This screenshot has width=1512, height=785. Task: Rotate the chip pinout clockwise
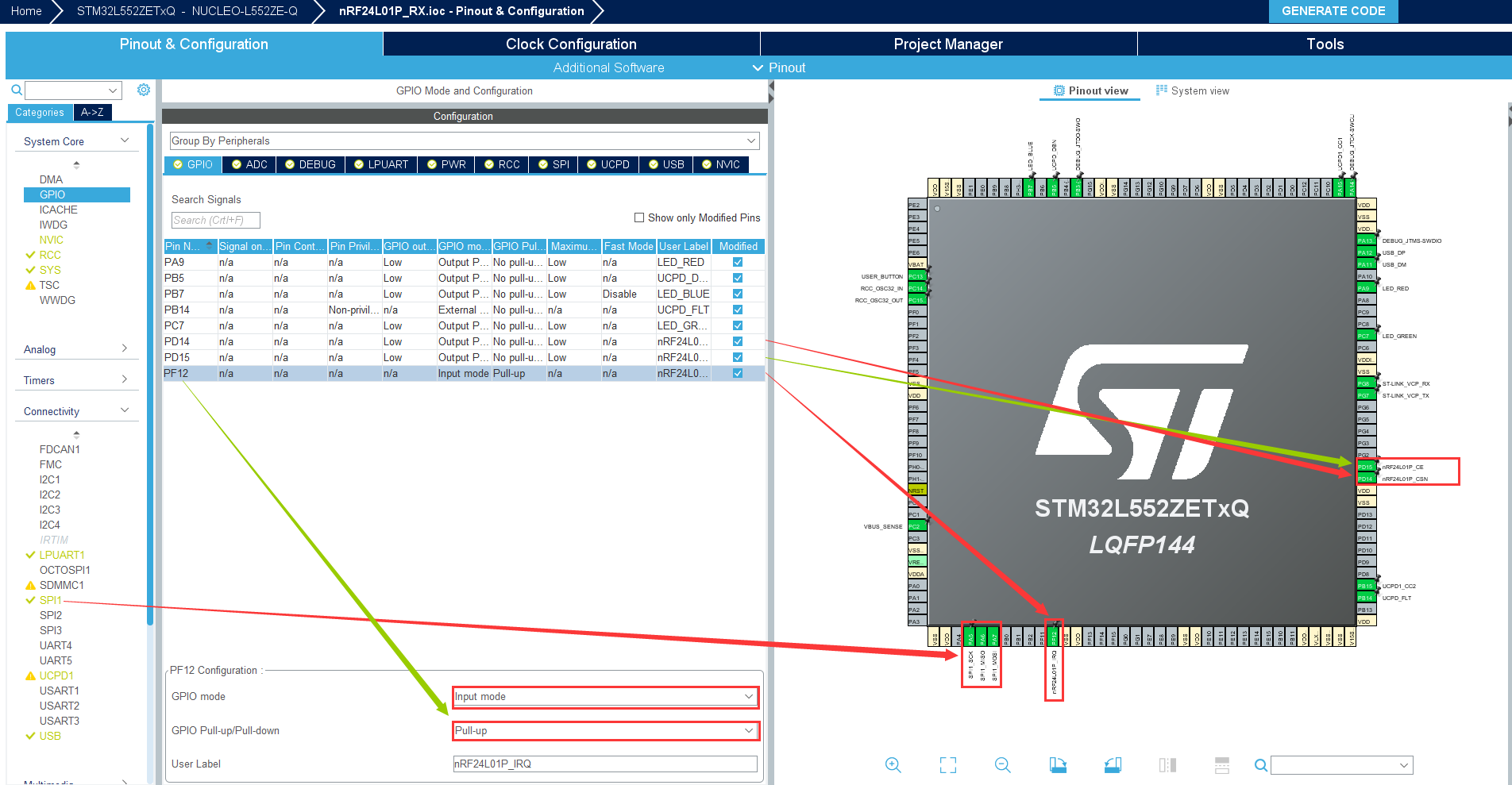(x=1058, y=765)
